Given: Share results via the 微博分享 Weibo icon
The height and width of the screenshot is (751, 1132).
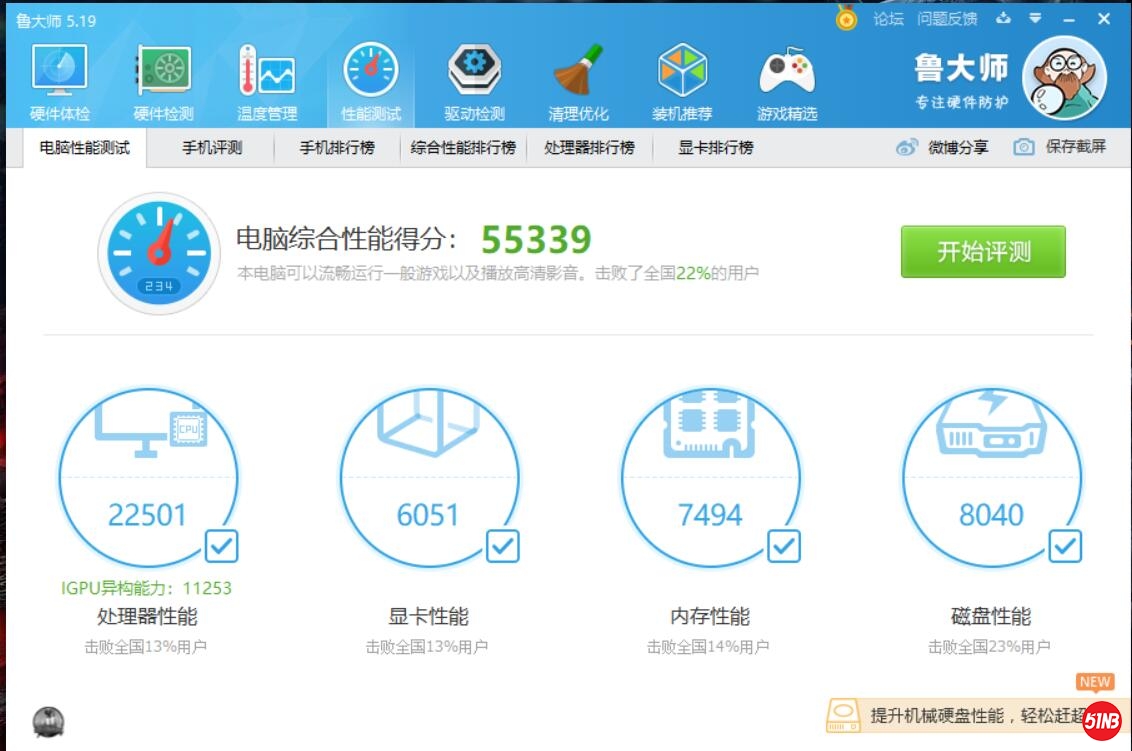Looking at the screenshot, I should pyautogui.click(x=908, y=146).
